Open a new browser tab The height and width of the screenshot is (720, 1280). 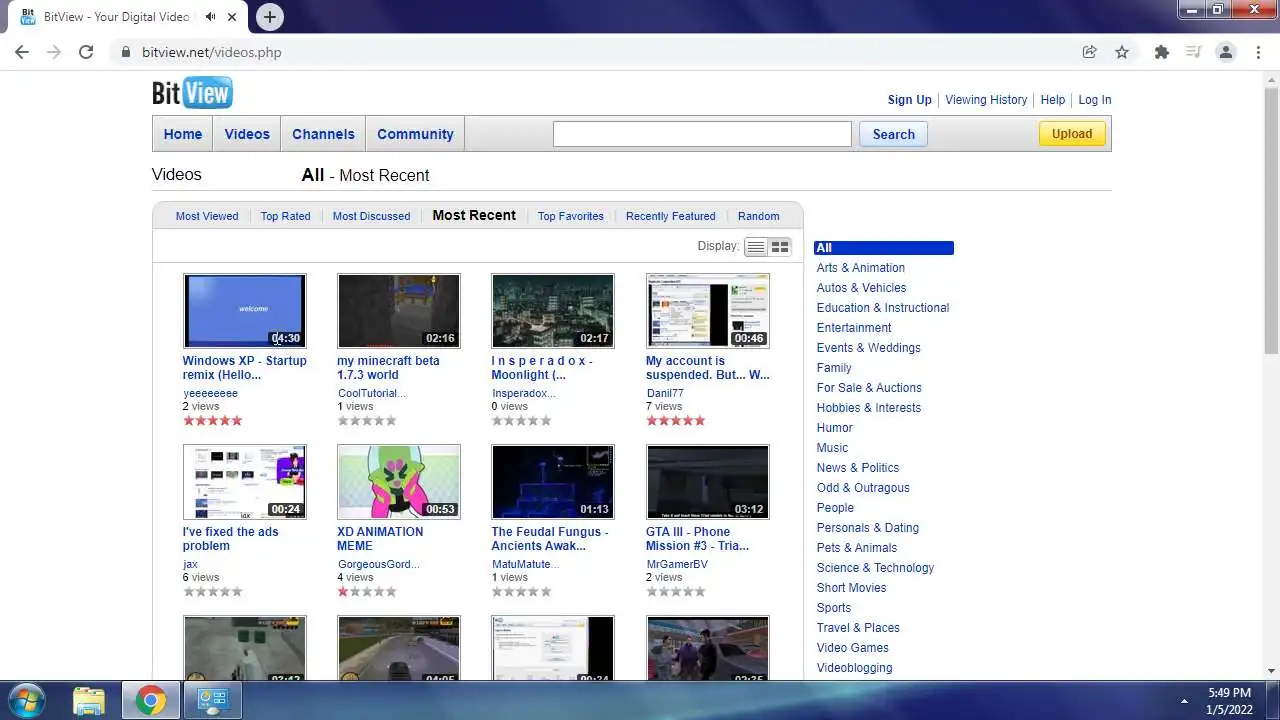click(x=269, y=17)
